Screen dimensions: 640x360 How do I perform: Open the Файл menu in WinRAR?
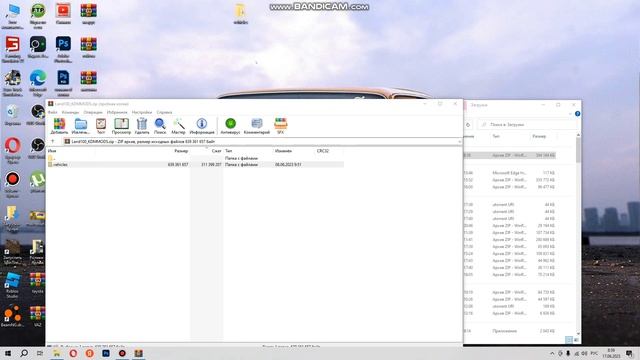coord(53,112)
